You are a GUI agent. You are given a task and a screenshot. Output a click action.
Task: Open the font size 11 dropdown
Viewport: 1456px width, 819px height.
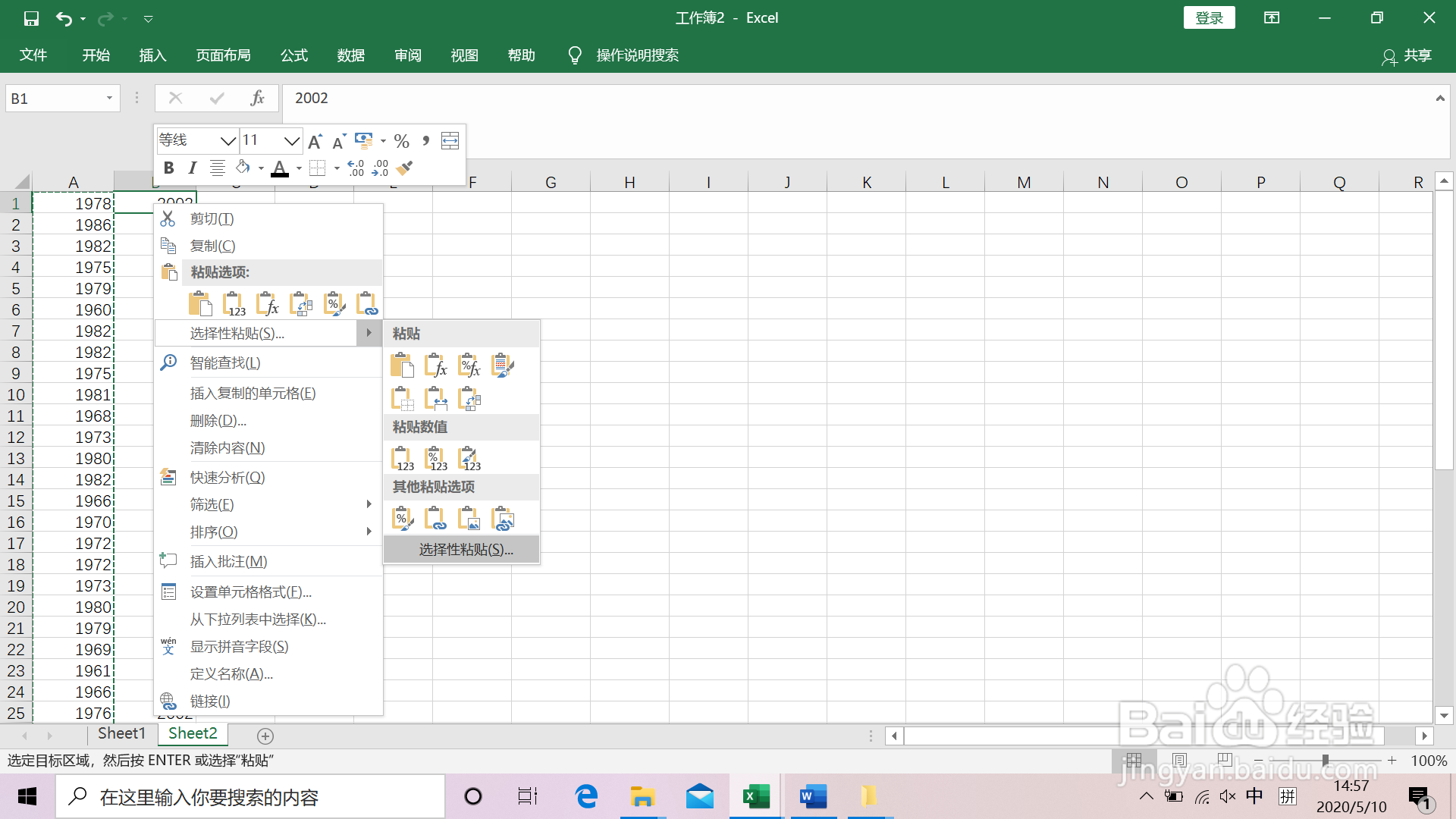[291, 141]
